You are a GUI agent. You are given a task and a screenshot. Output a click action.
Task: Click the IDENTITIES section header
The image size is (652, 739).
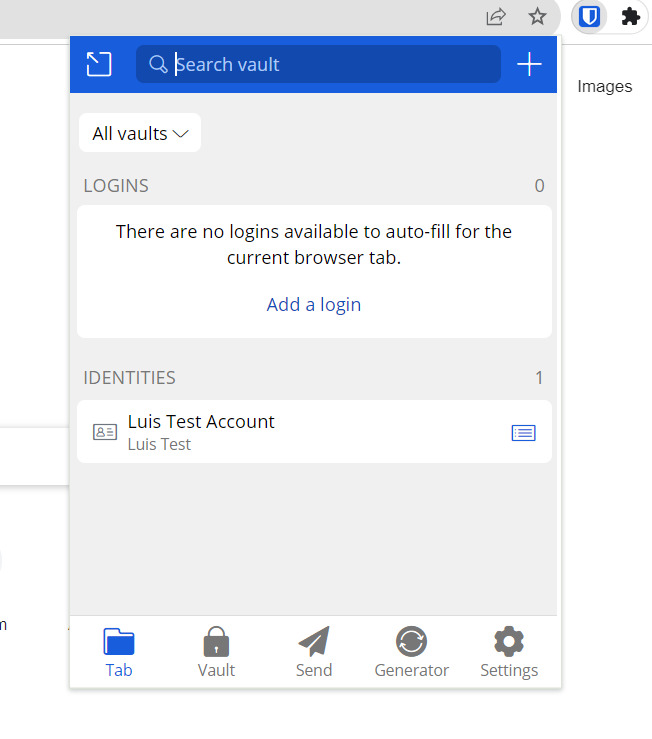(130, 378)
